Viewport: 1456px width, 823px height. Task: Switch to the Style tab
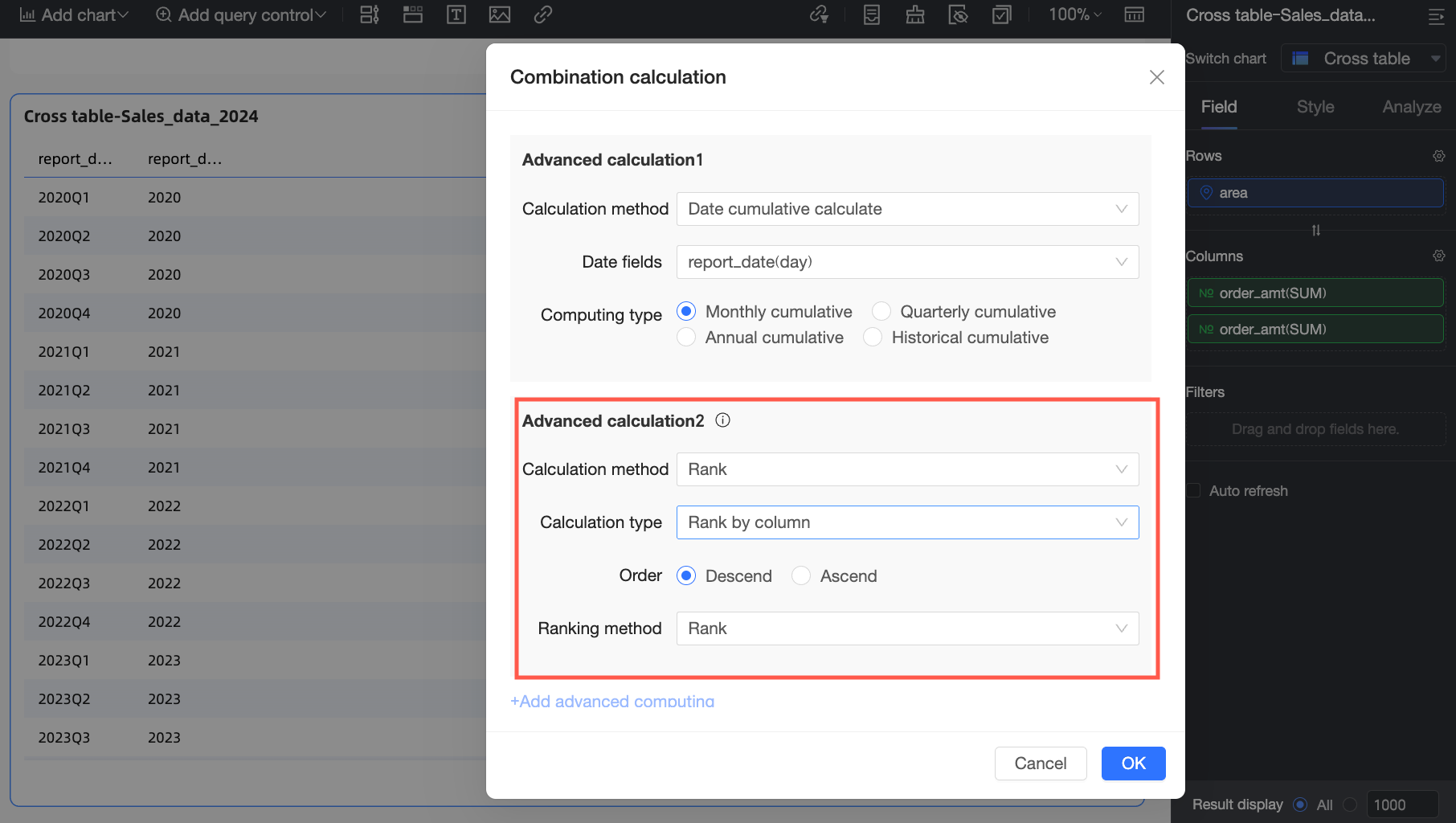pos(1315,107)
